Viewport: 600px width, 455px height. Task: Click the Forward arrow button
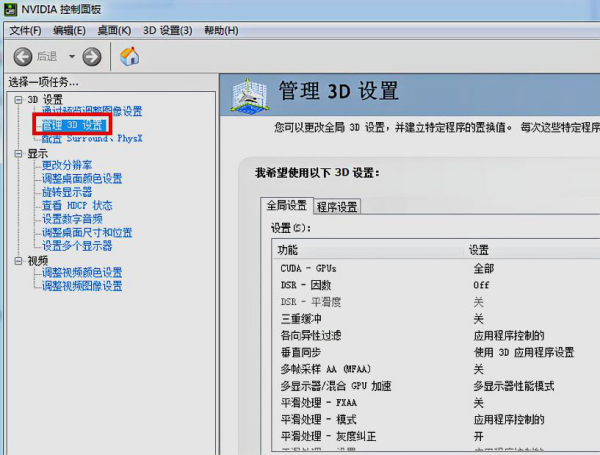pyautogui.click(x=92, y=57)
